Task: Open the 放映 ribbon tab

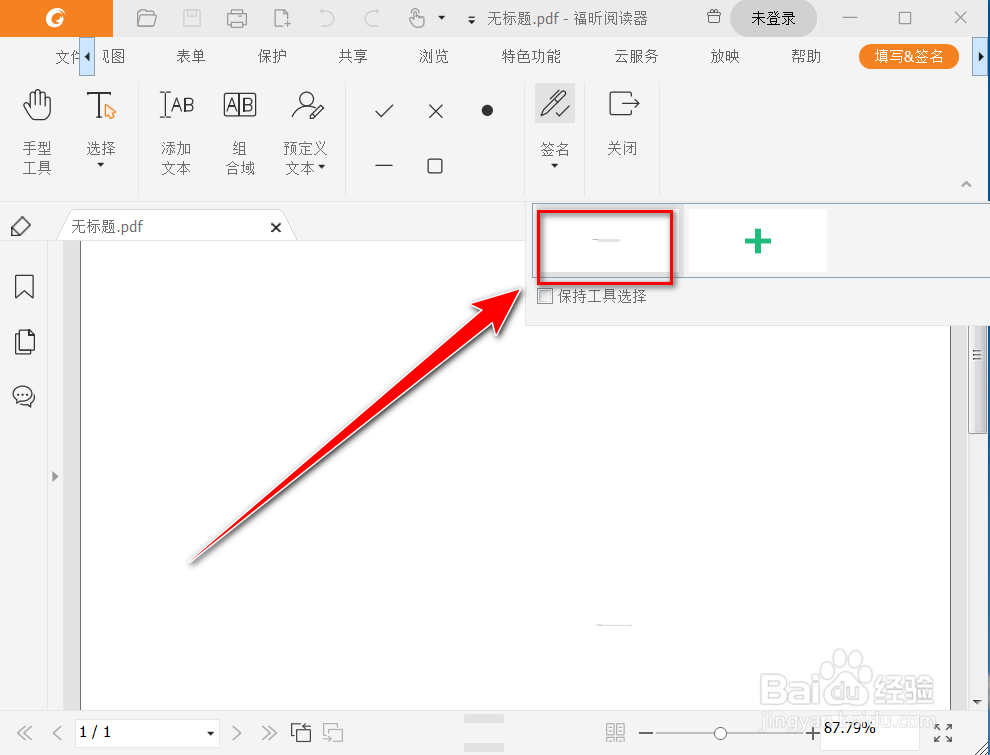Action: click(725, 56)
